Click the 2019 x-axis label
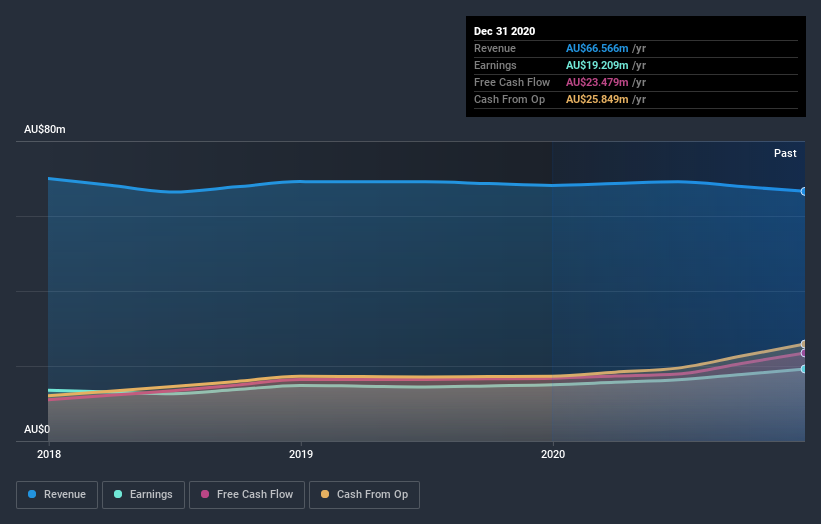The width and height of the screenshot is (821, 524). pos(301,454)
